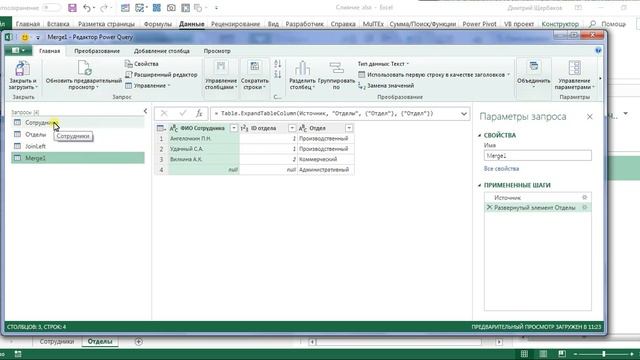Click the Все свойства link
This screenshot has height=360, width=640.
click(x=501, y=169)
